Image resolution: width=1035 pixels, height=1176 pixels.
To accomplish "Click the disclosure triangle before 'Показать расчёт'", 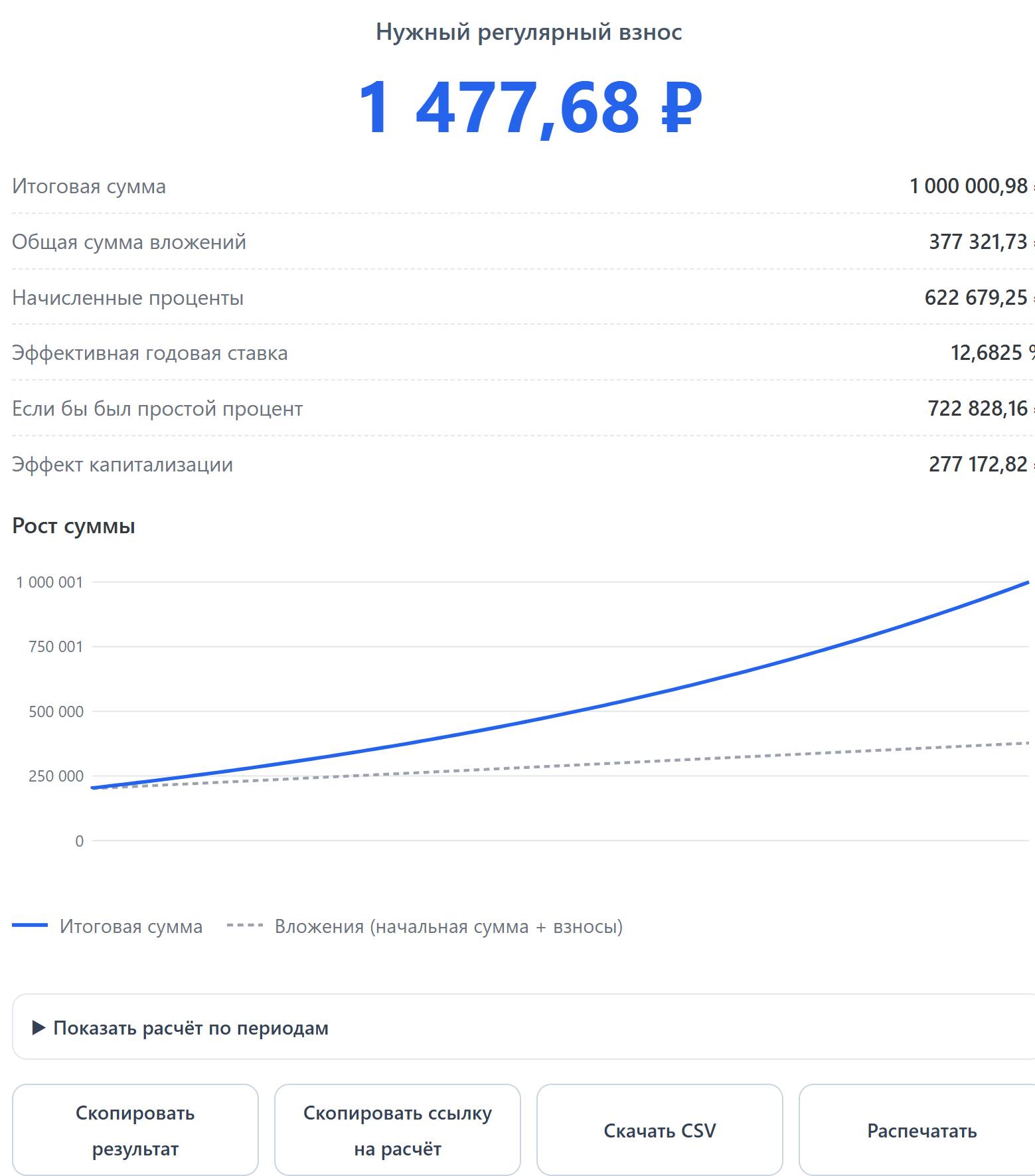I will (39, 1028).
